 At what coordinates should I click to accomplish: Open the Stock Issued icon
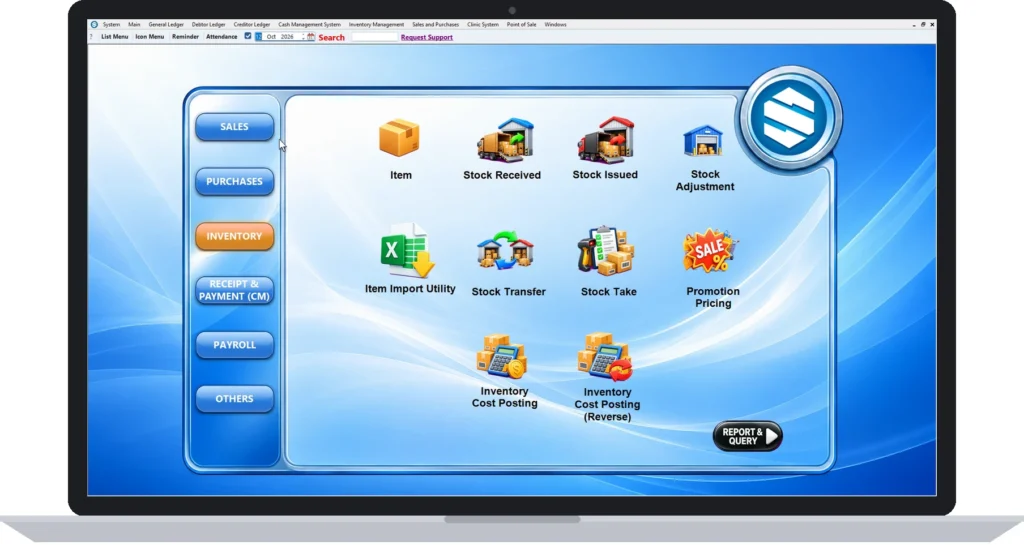(x=605, y=140)
